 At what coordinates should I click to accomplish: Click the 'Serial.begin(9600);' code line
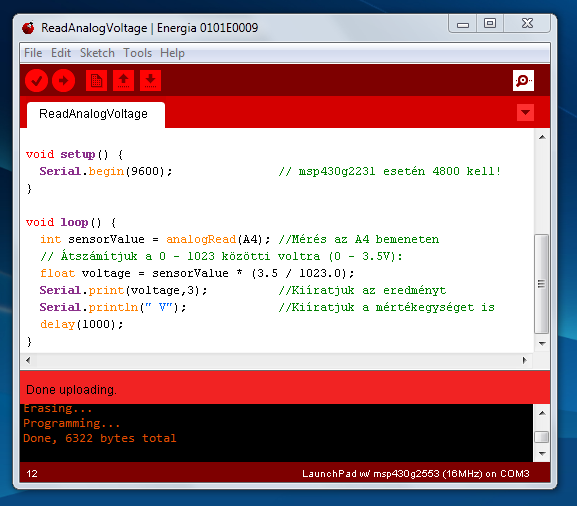click(106, 171)
